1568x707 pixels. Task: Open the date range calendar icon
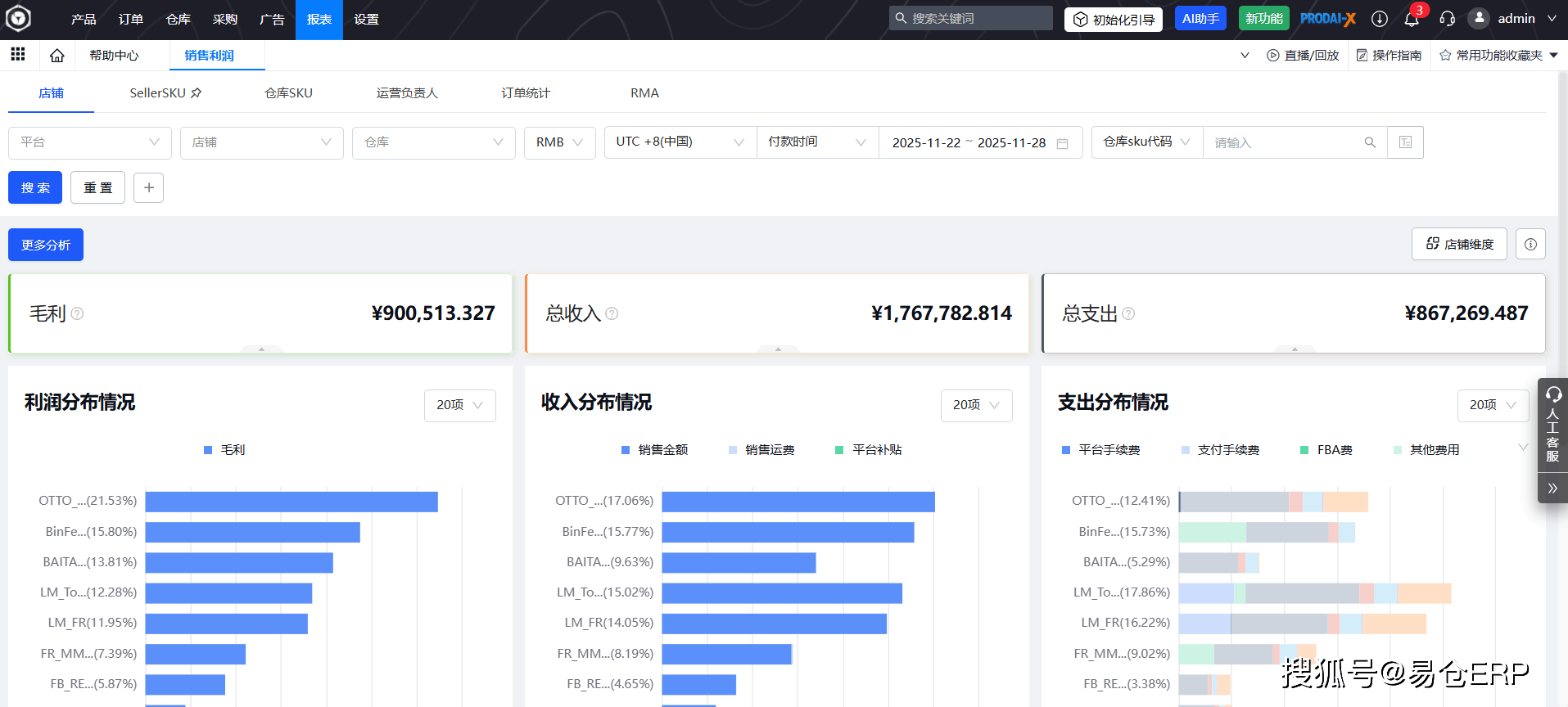(x=1062, y=143)
